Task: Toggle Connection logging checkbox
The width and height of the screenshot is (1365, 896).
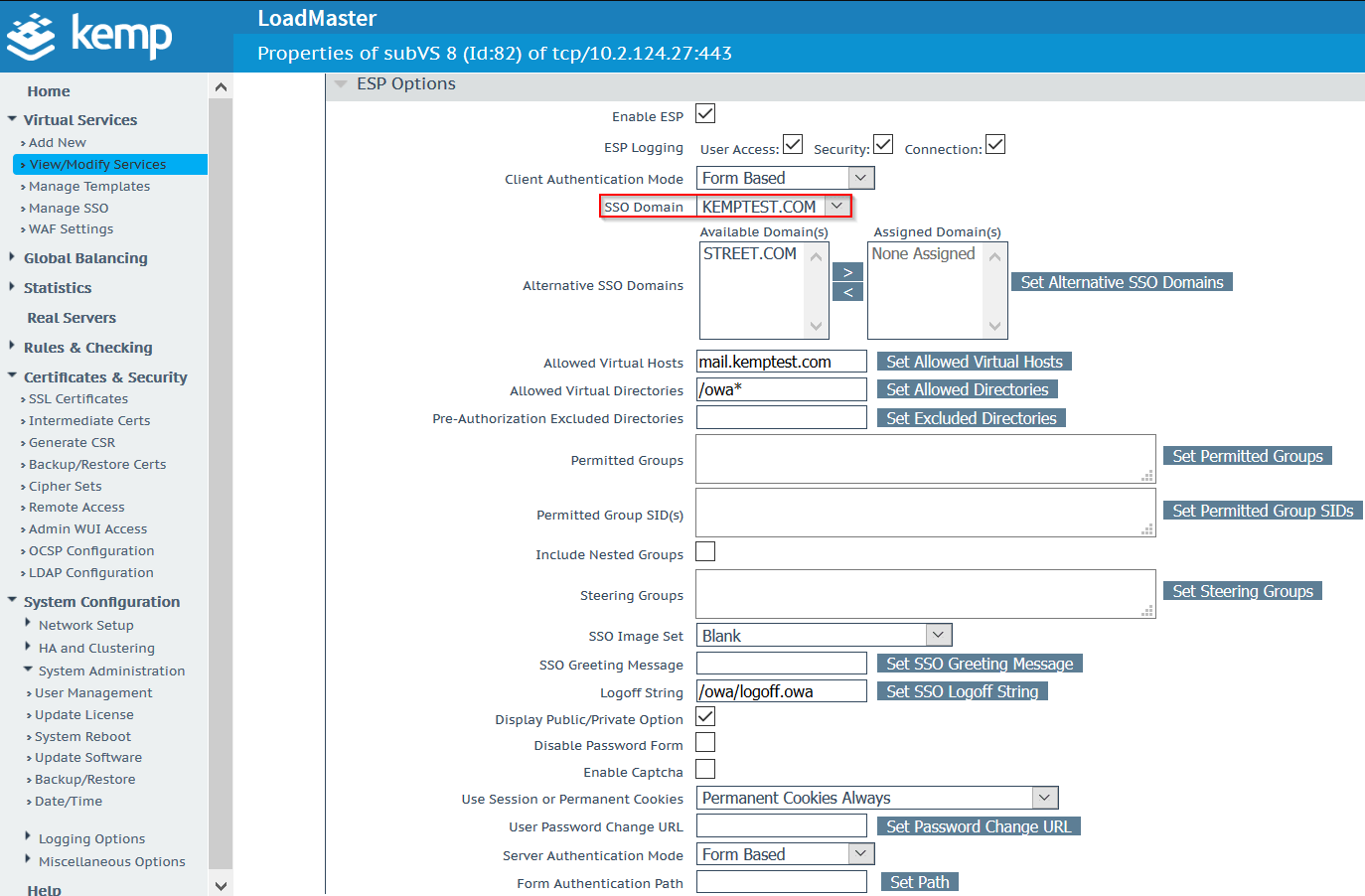Action: [x=995, y=145]
